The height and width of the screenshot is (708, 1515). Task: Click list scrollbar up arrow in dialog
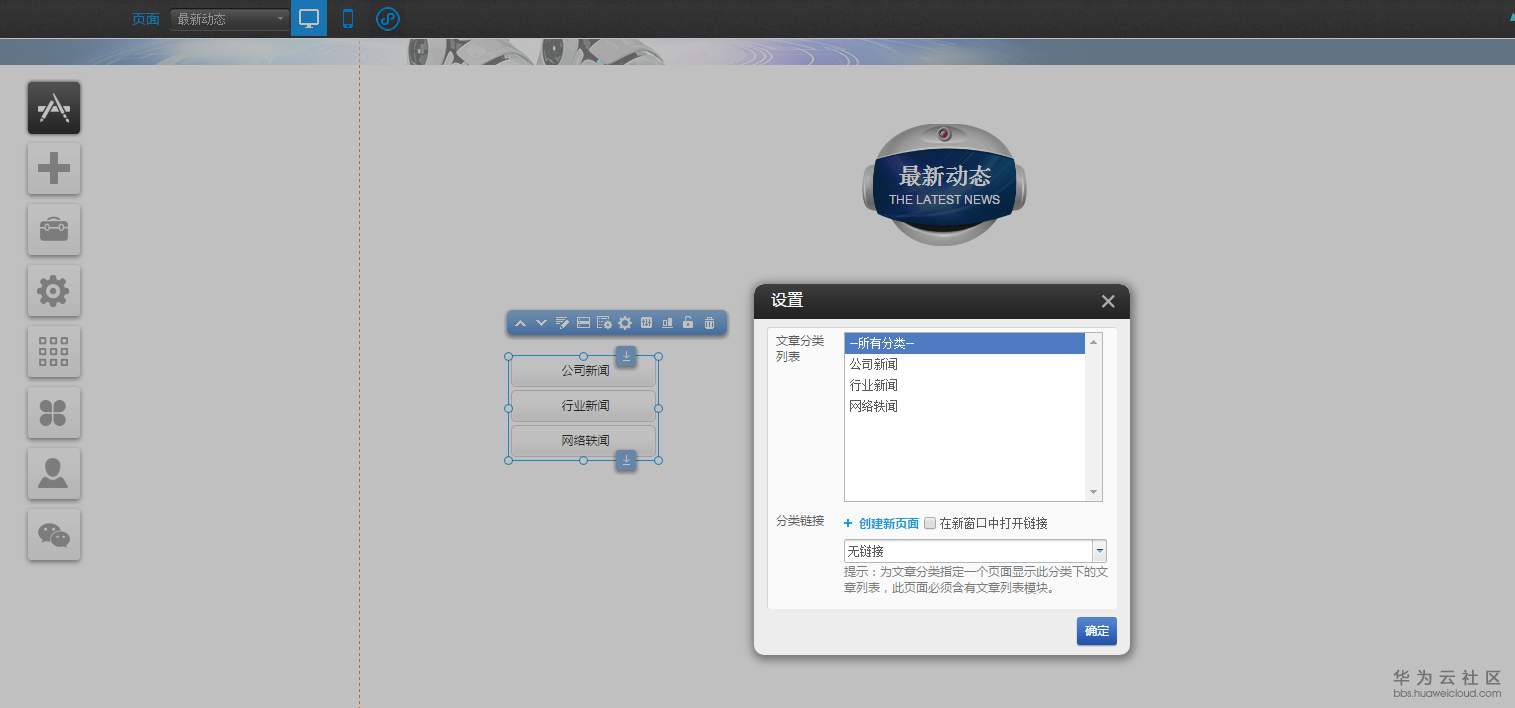tap(1093, 342)
